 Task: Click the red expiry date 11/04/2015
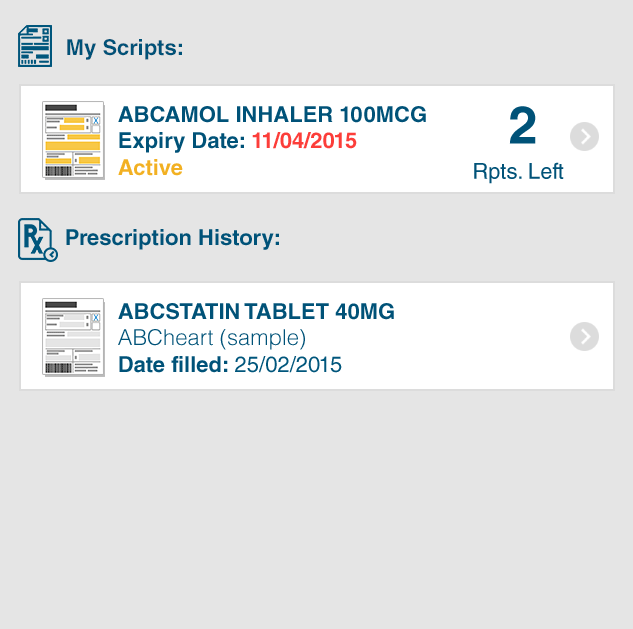click(x=304, y=141)
